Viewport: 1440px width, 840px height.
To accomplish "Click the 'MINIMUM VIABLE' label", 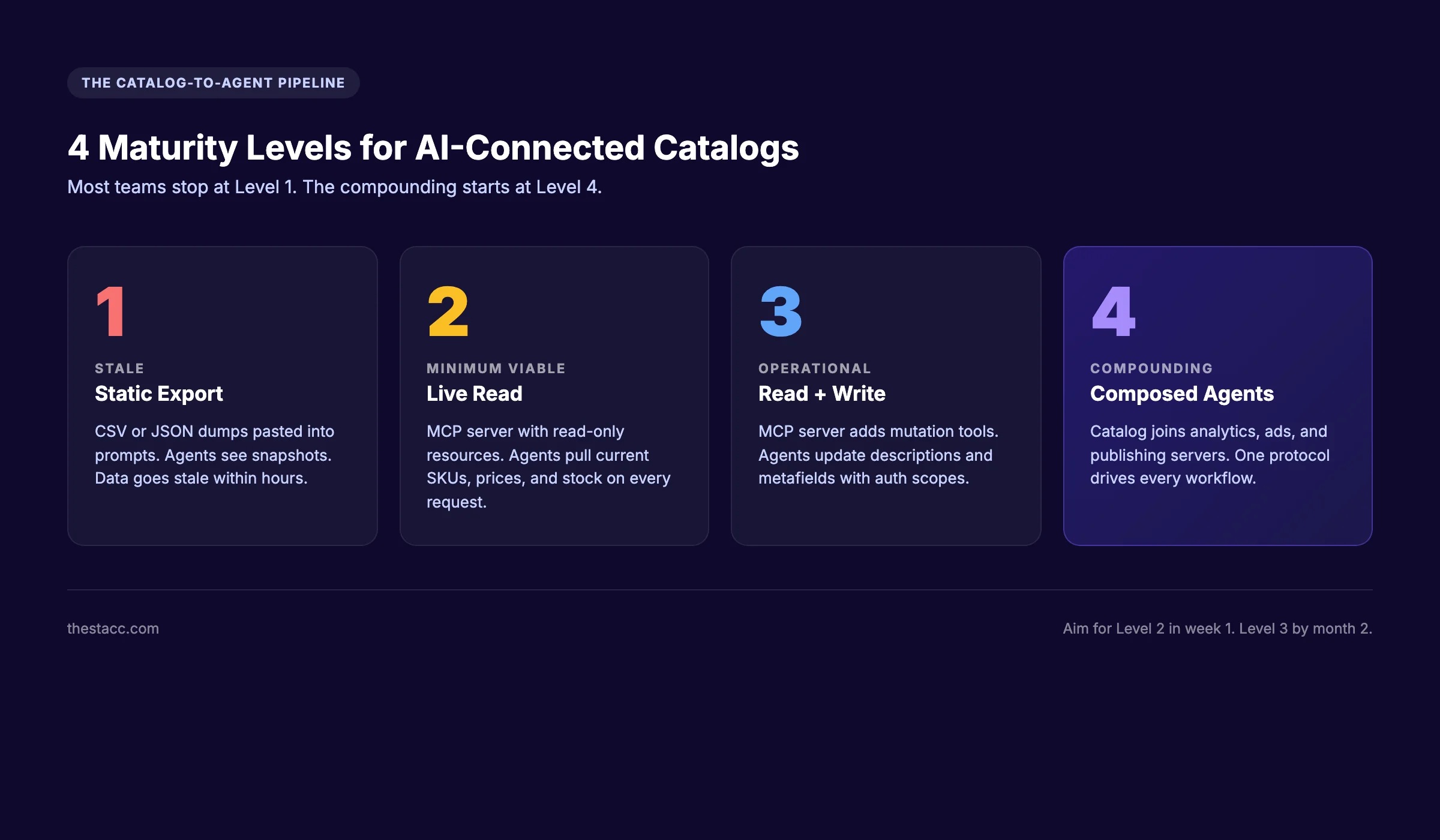I will point(496,368).
